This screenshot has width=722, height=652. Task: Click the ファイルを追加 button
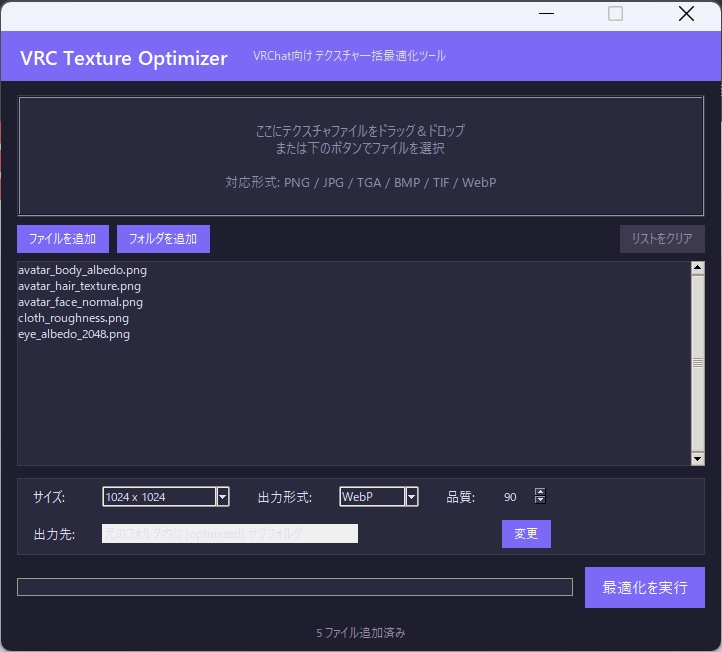63,239
